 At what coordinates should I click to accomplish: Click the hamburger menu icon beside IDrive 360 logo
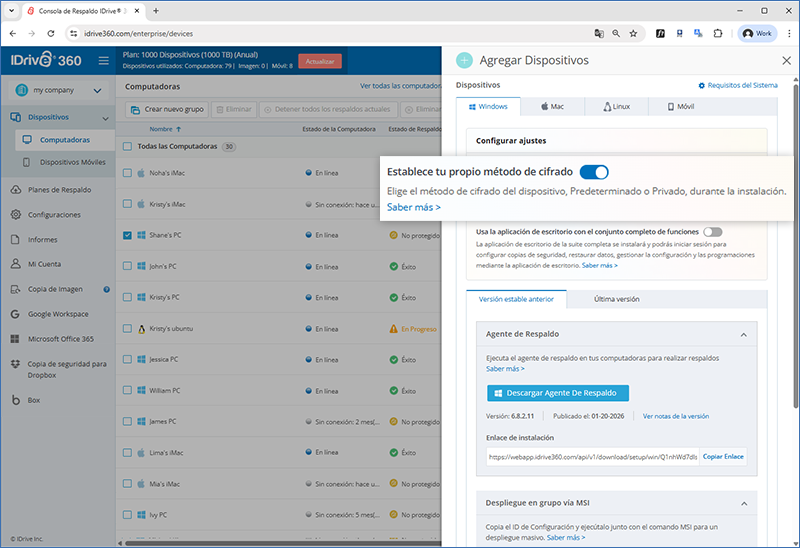(x=104, y=61)
